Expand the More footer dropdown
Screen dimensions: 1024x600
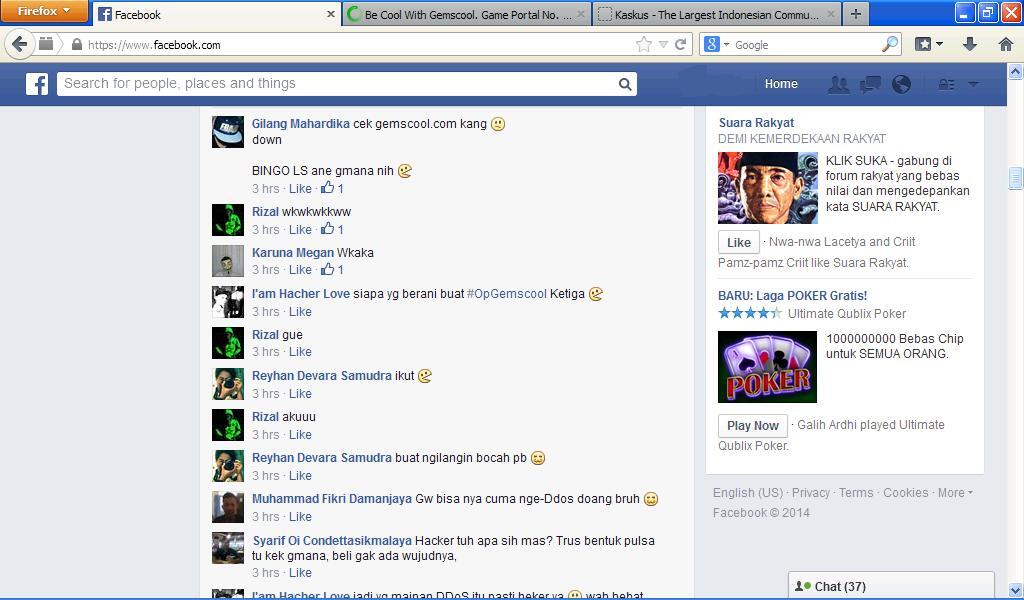tap(955, 493)
